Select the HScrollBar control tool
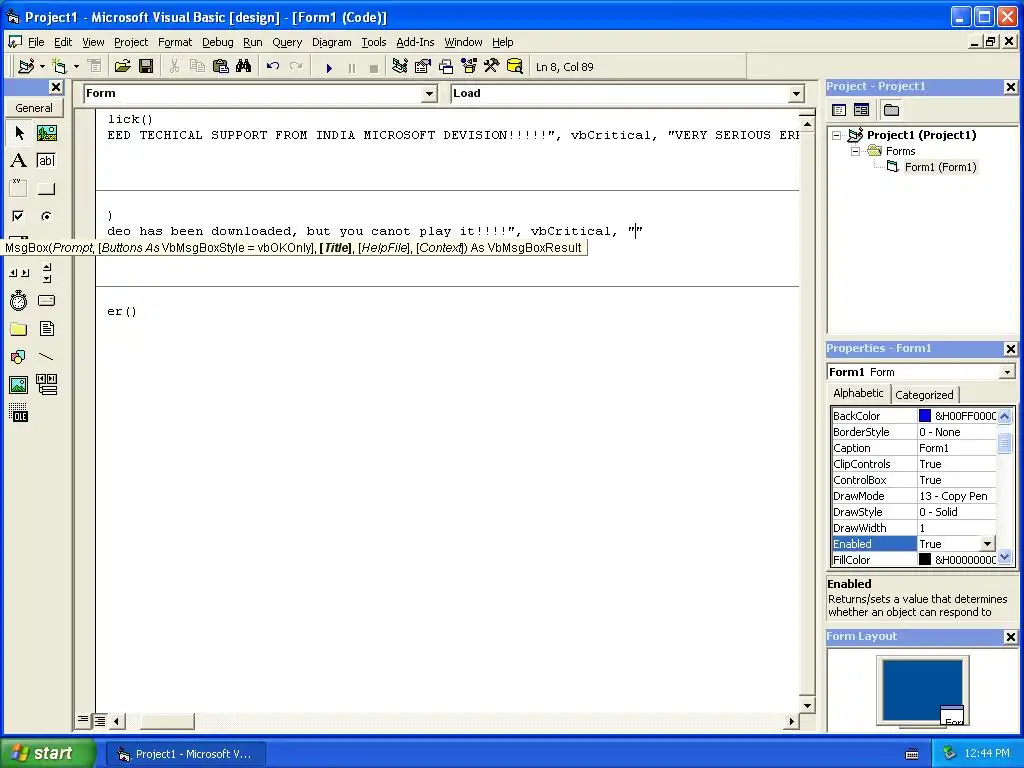The height and width of the screenshot is (768, 1024). pos(19,273)
